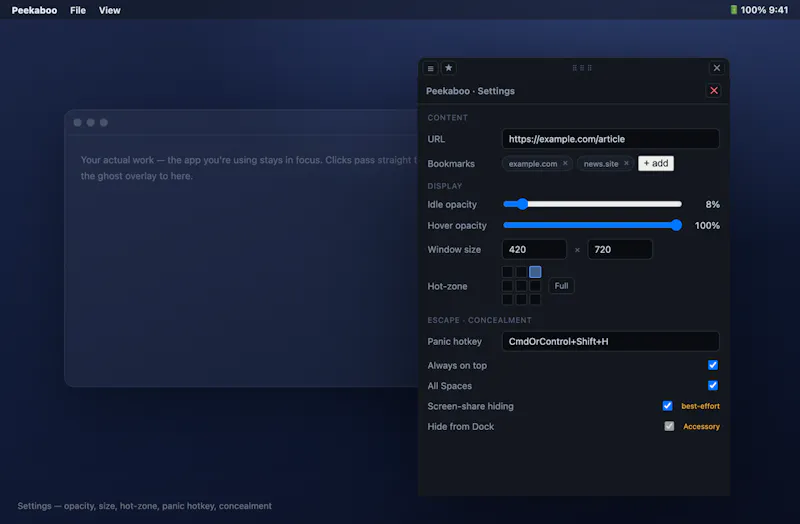Open the View menu

pos(110,10)
